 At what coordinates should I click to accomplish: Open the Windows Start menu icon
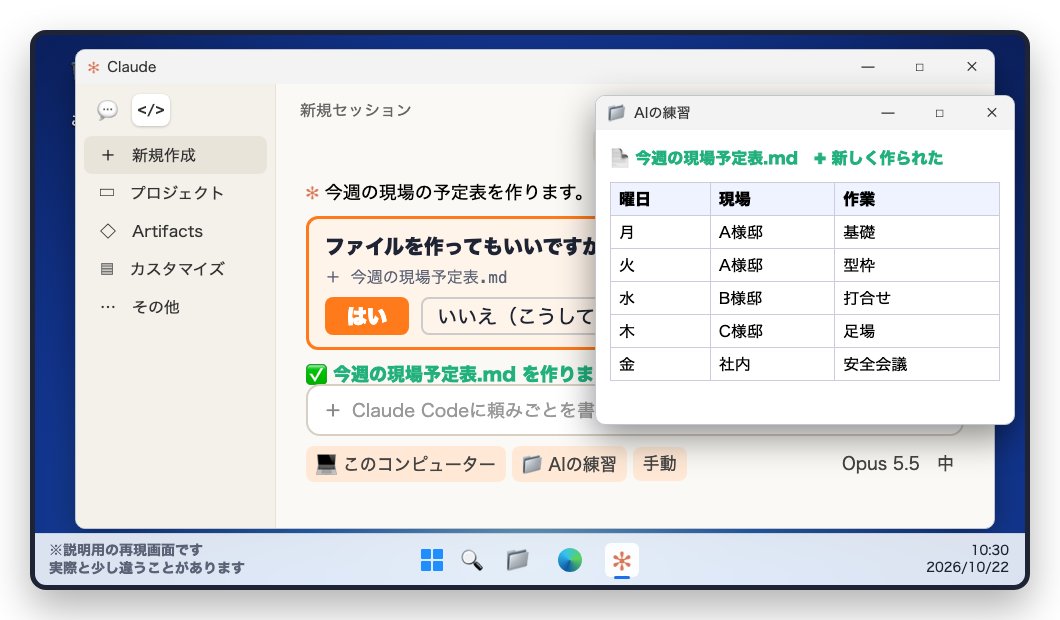(x=432, y=561)
